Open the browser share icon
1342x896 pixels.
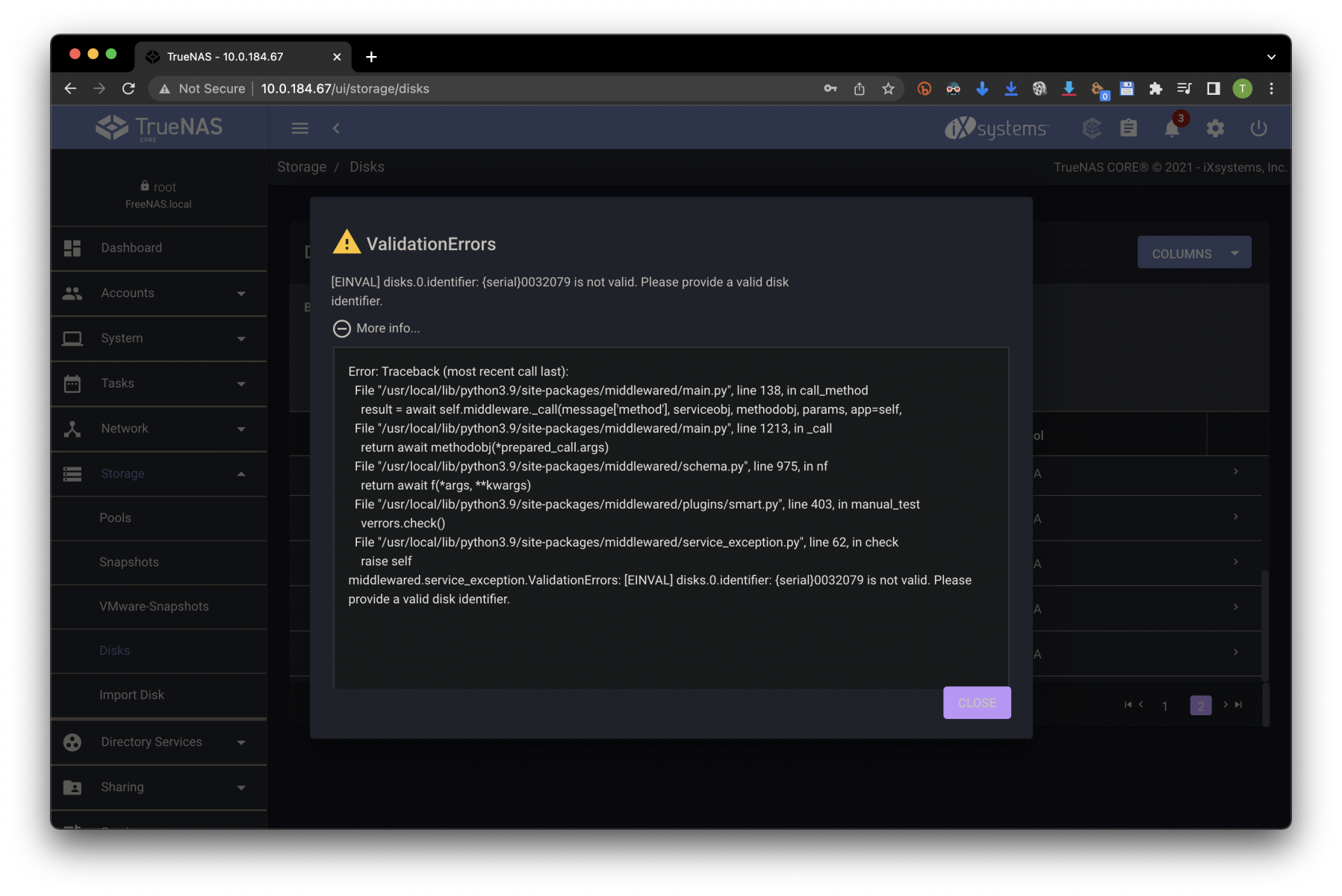[x=859, y=89]
